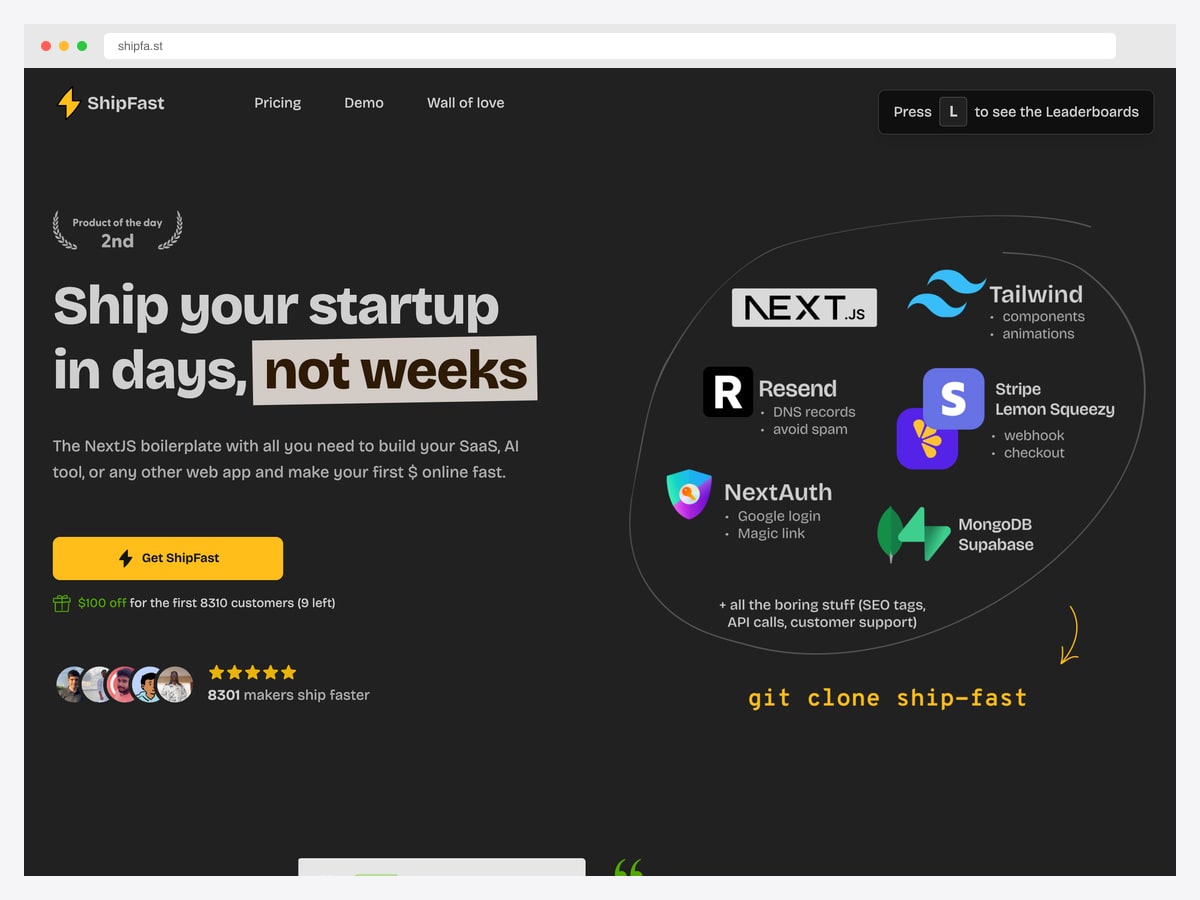Click the five-star rating
Image resolution: width=1200 pixels, height=900 pixels.
[252, 672]
